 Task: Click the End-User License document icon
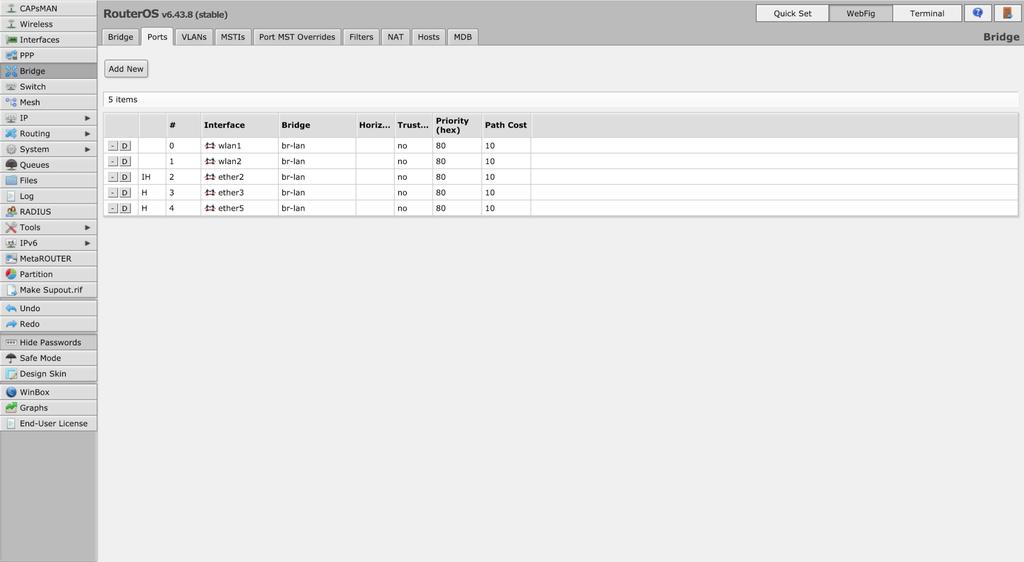pos(11,424)
